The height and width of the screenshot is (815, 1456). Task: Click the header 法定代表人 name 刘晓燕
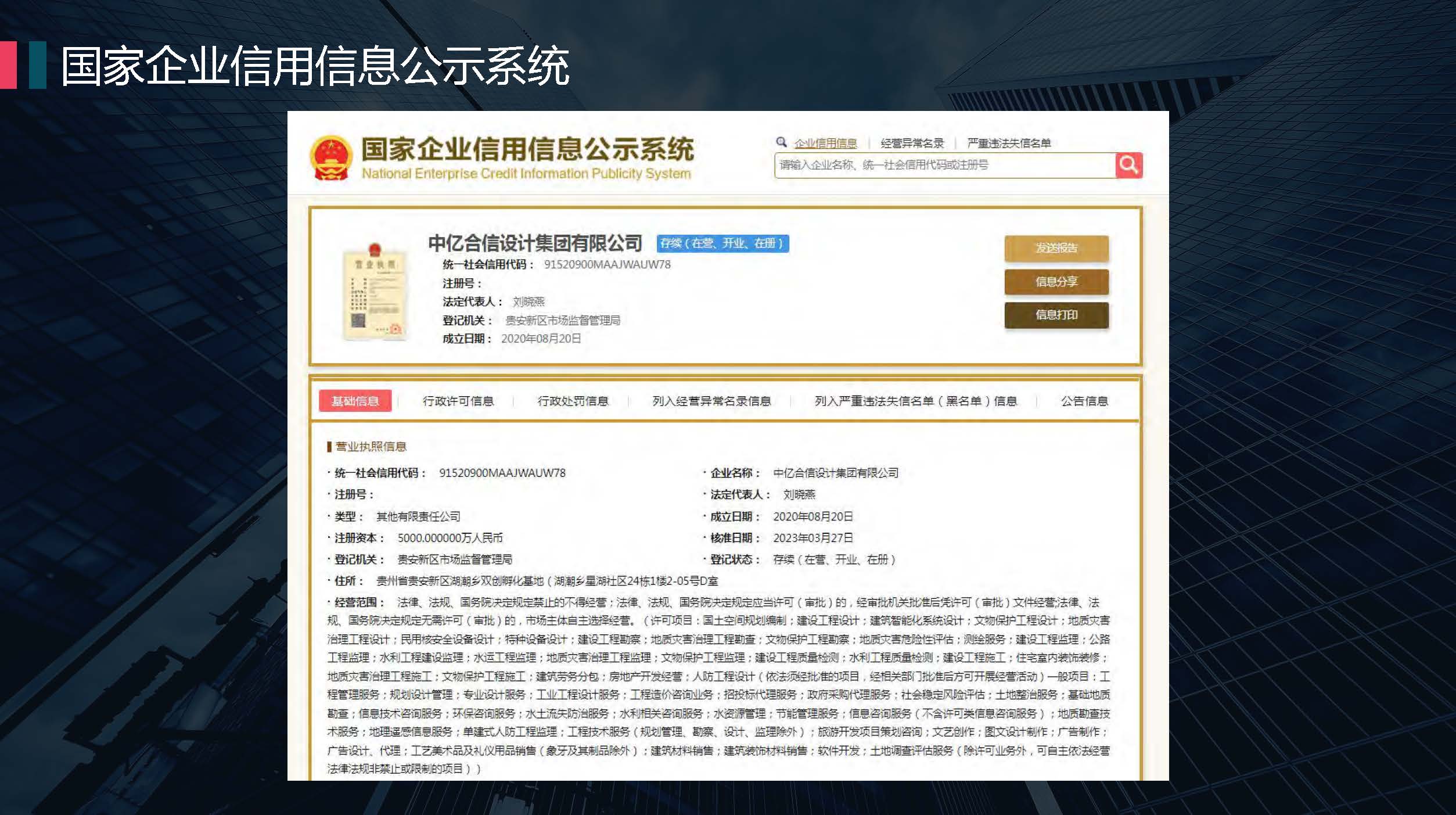[x=529, y=301]
